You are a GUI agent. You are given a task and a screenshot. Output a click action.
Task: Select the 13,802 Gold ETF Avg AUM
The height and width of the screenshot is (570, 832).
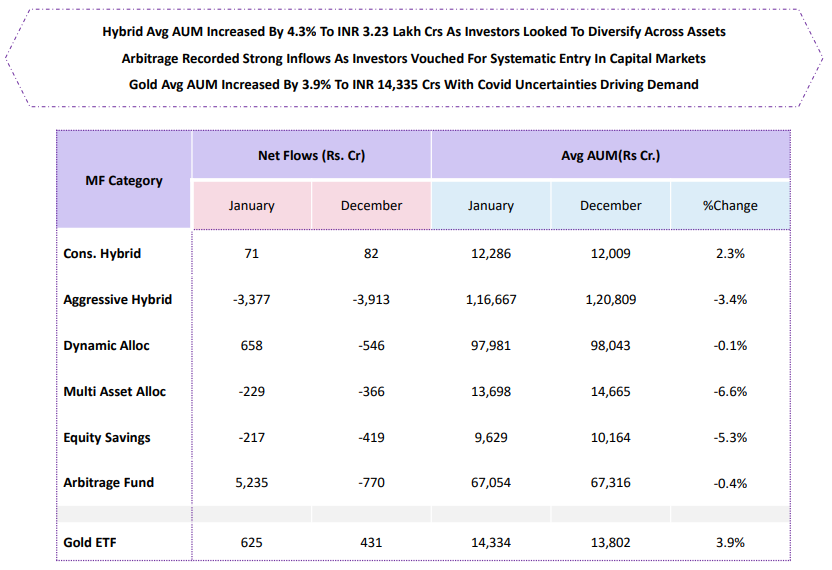611,542
